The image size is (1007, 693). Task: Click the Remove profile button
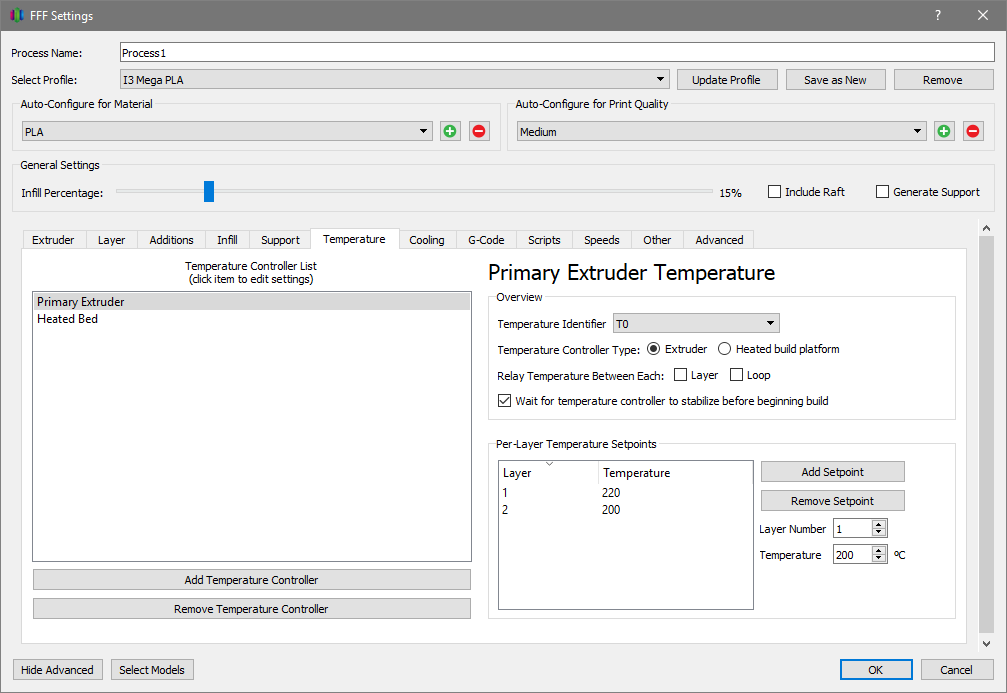(x=943, y=80)
